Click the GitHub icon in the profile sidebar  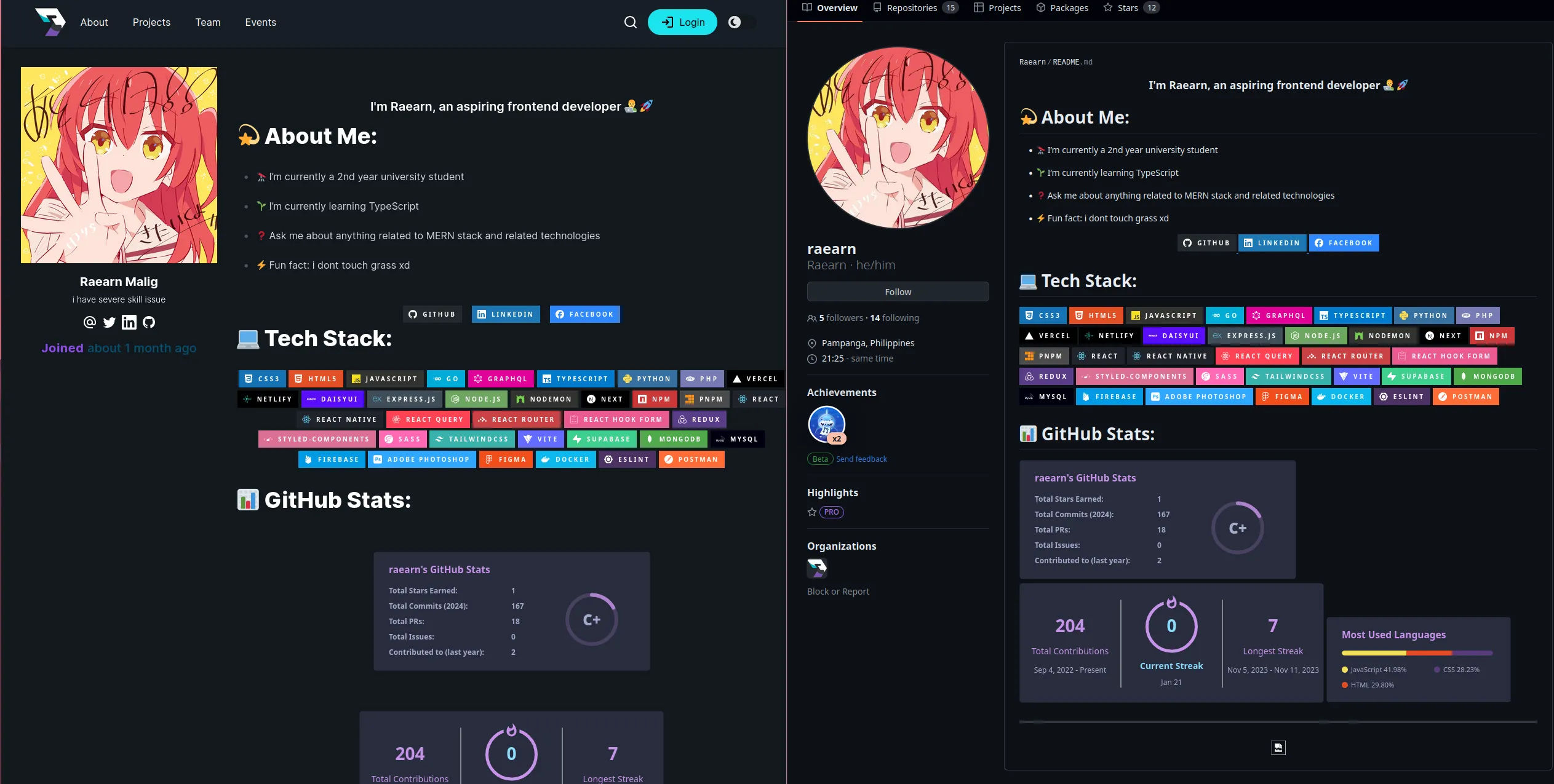(x=149, y=322)
